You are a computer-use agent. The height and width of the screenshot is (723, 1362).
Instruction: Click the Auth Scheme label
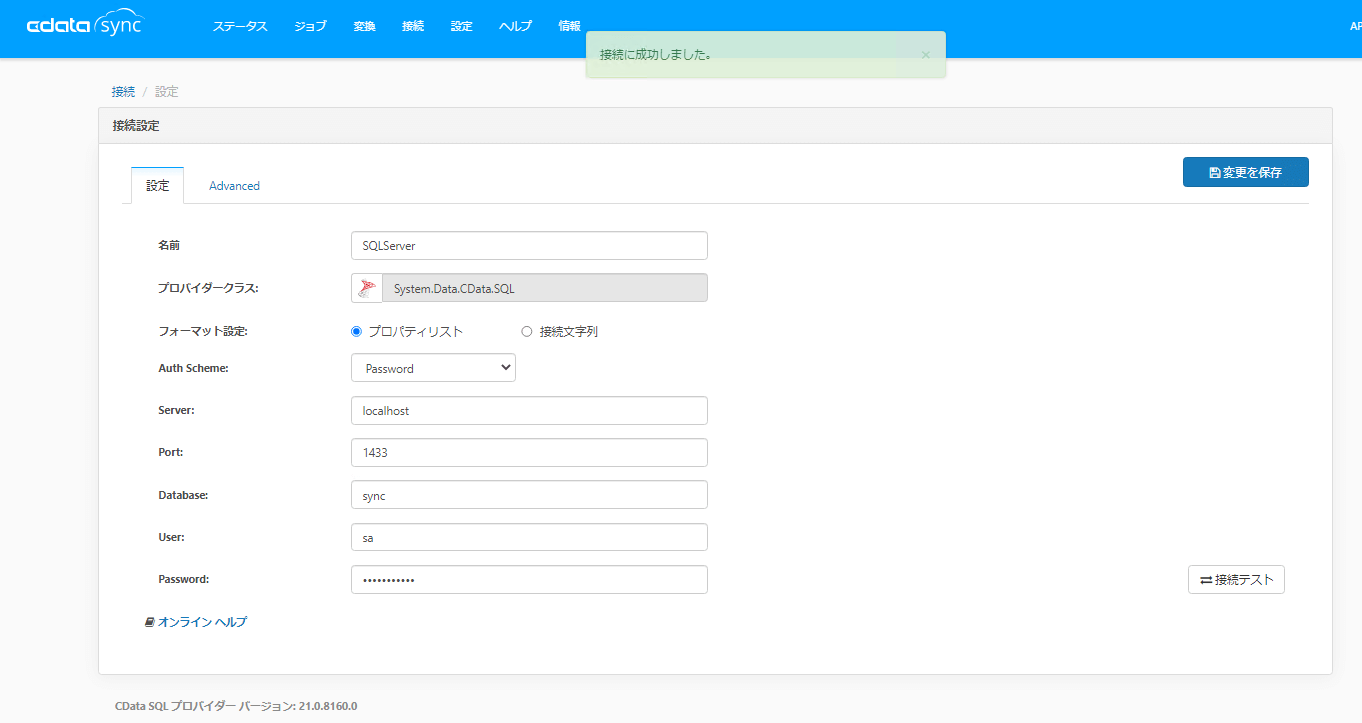(x=193, y=368)
